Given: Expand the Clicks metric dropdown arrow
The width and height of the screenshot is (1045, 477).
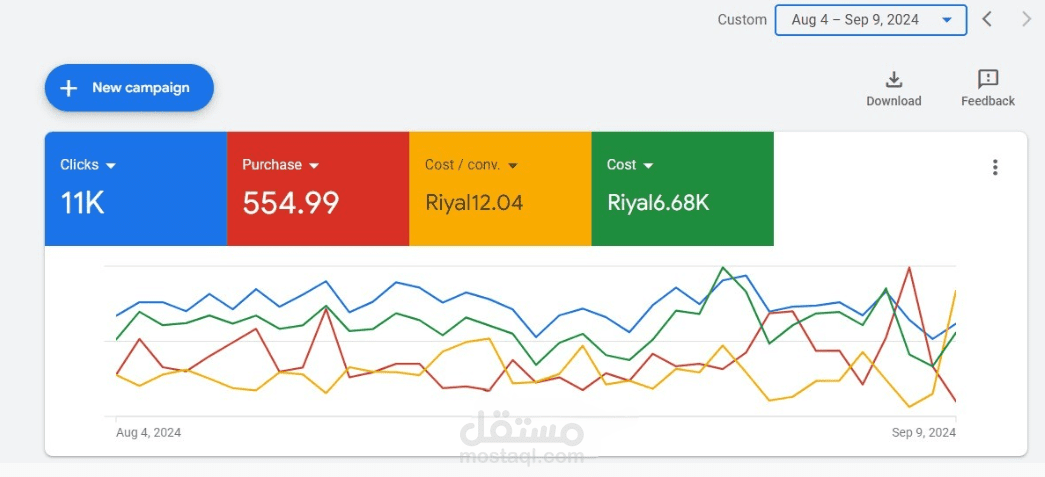Looking at the screenshot, I should click(x=111, y=166).
